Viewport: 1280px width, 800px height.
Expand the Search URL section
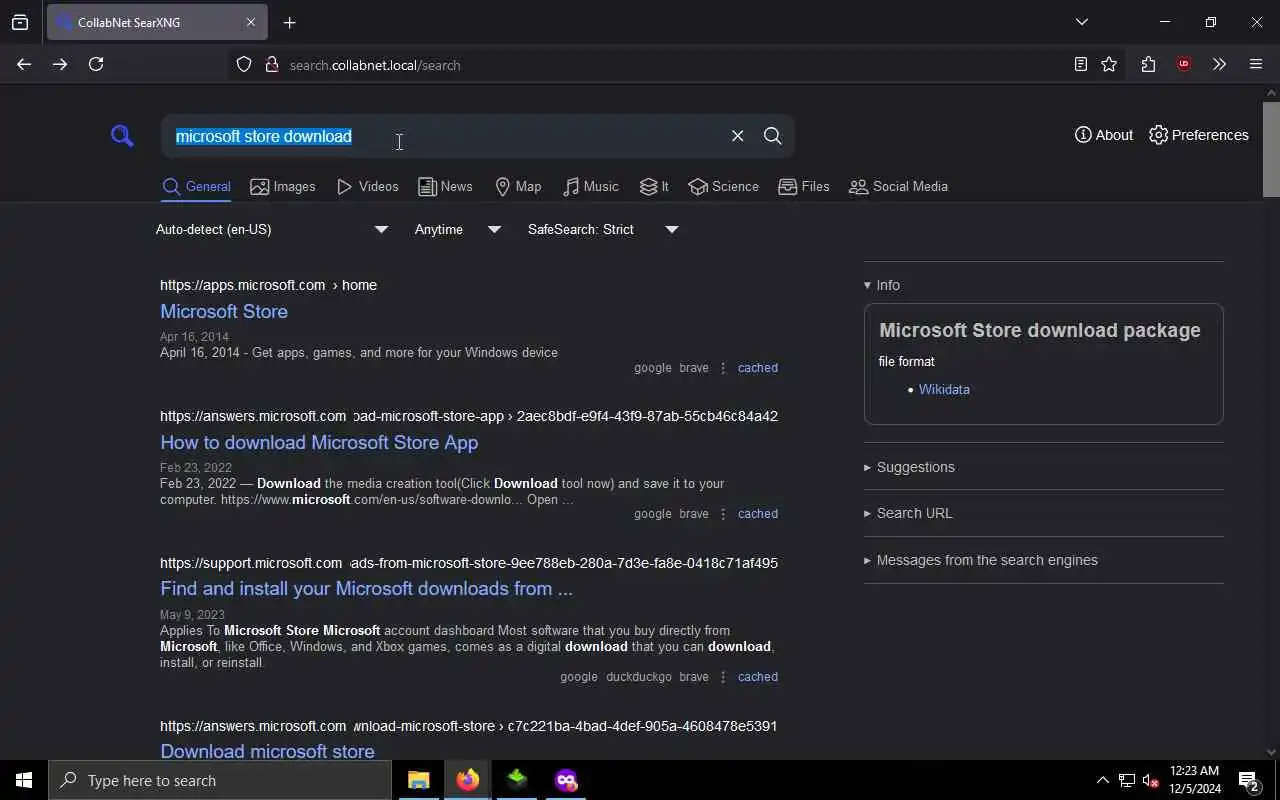(908, 513)
